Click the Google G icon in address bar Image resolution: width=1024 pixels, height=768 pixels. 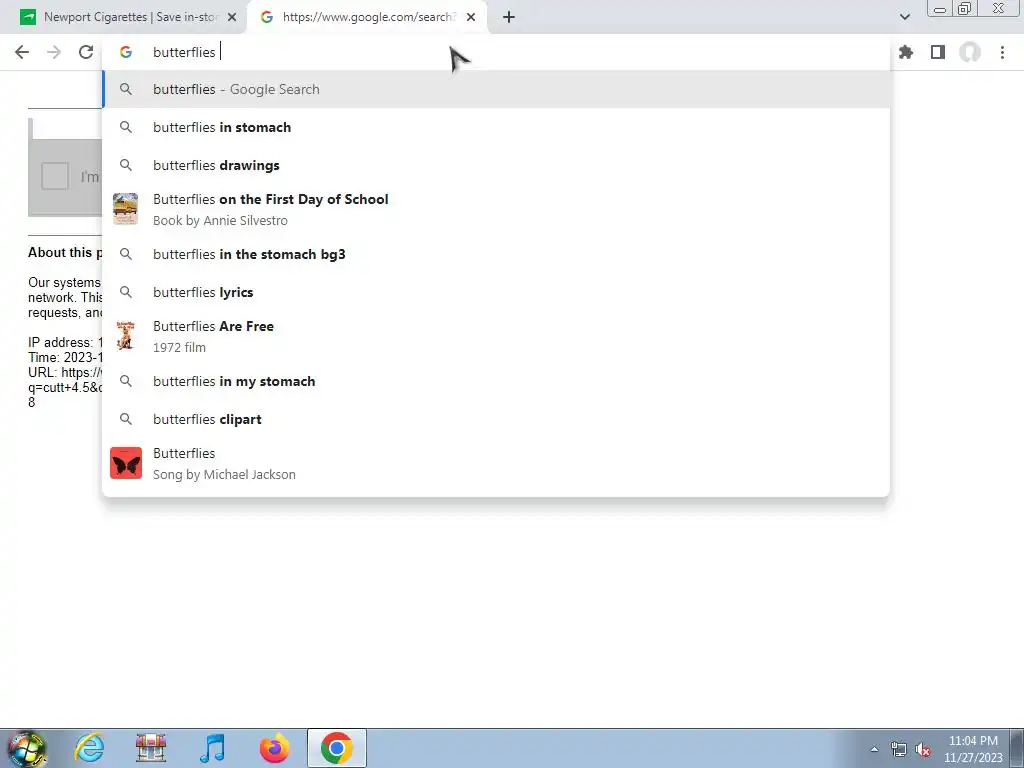pos(126,52)
